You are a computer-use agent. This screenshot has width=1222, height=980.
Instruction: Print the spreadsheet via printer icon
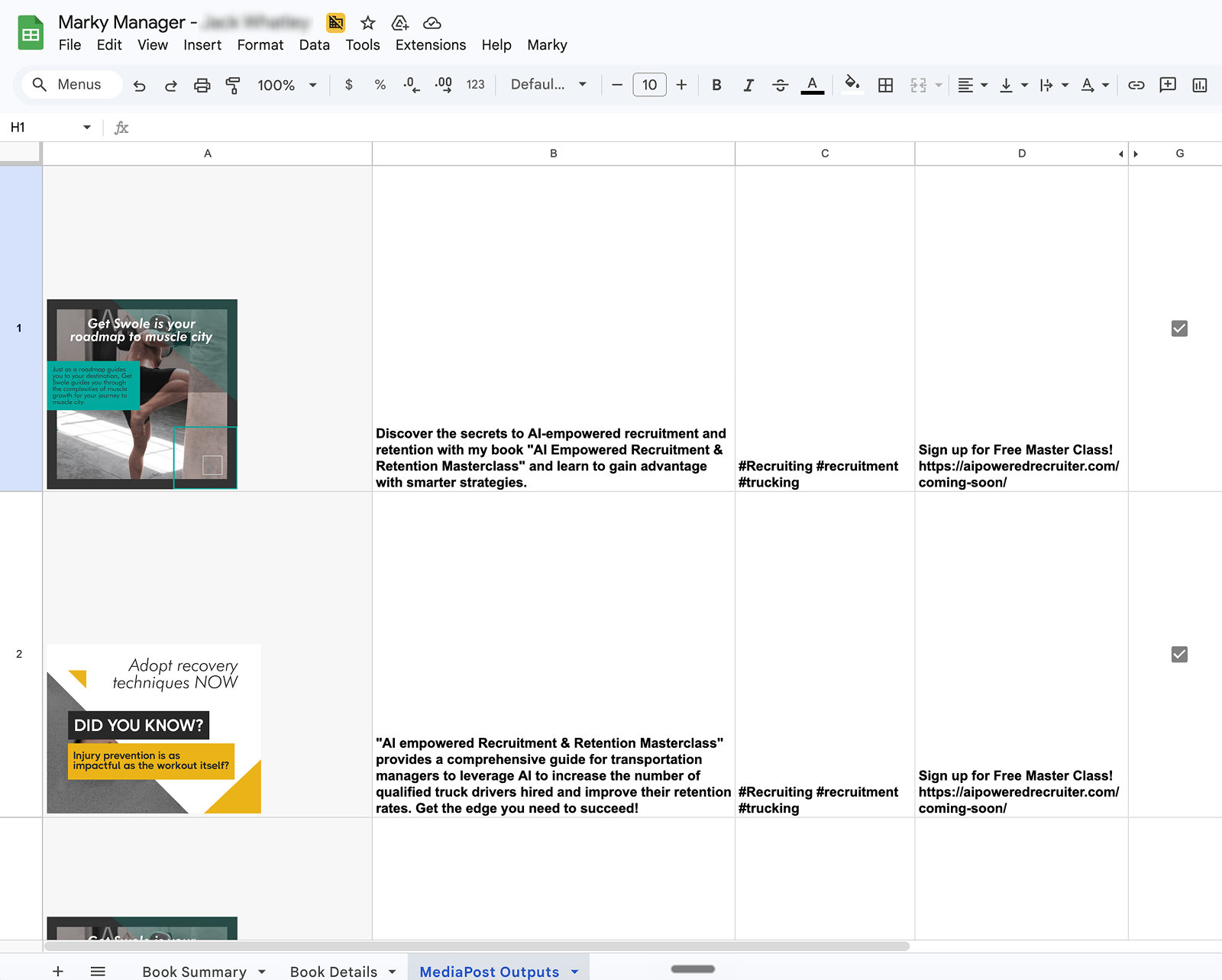tap(202, 85)
